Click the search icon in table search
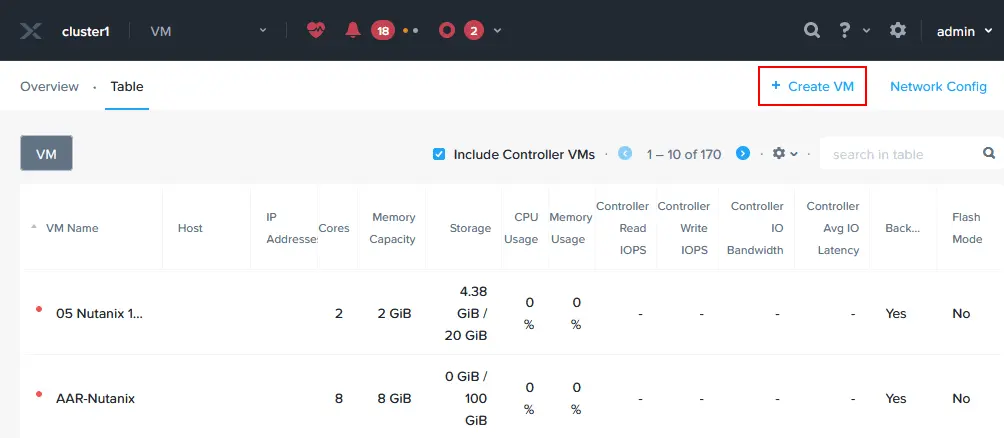Screen dimensions: 1004x438 [989, 153]
